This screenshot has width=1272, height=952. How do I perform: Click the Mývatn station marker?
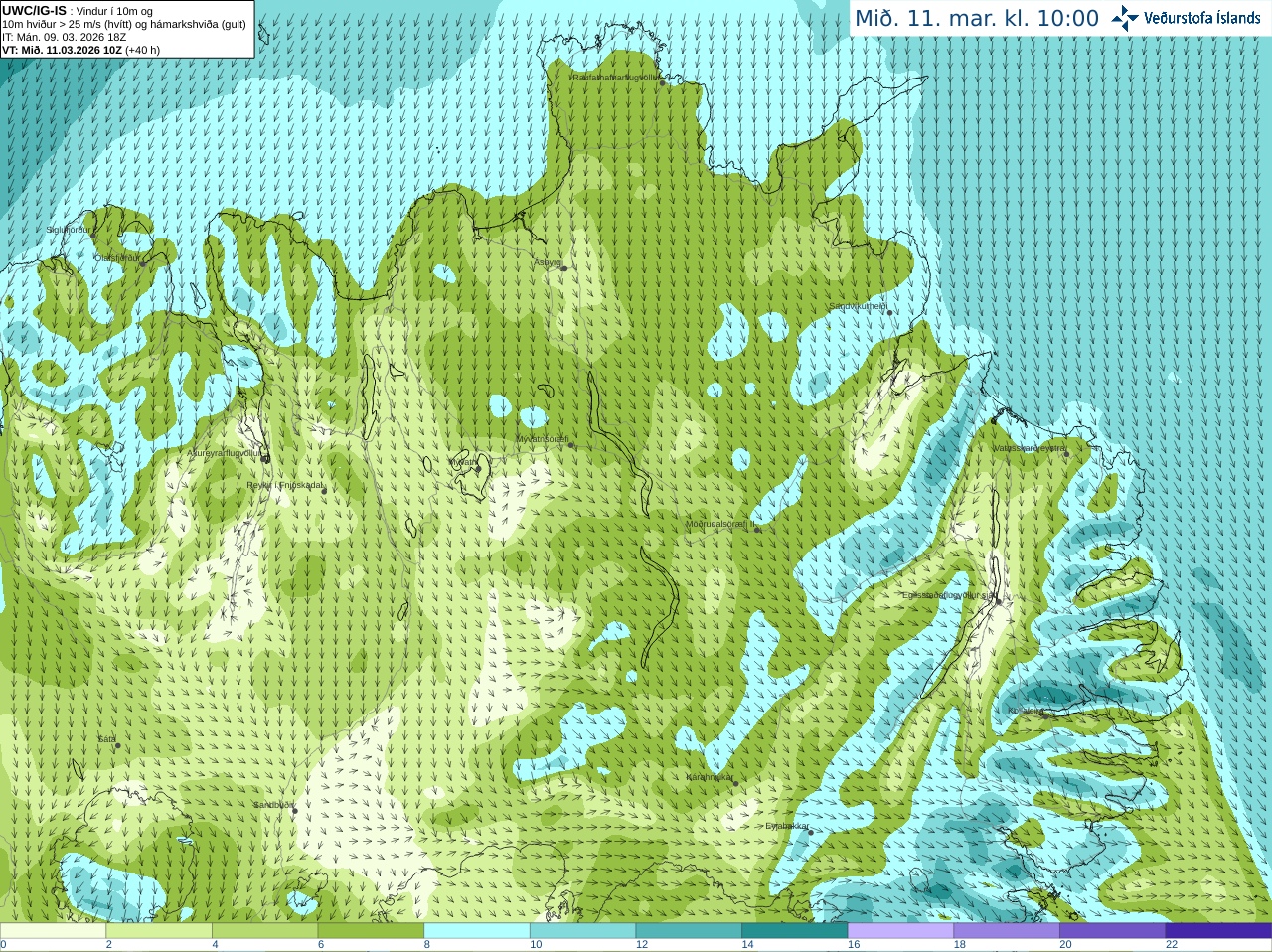(x=478, y=468)
